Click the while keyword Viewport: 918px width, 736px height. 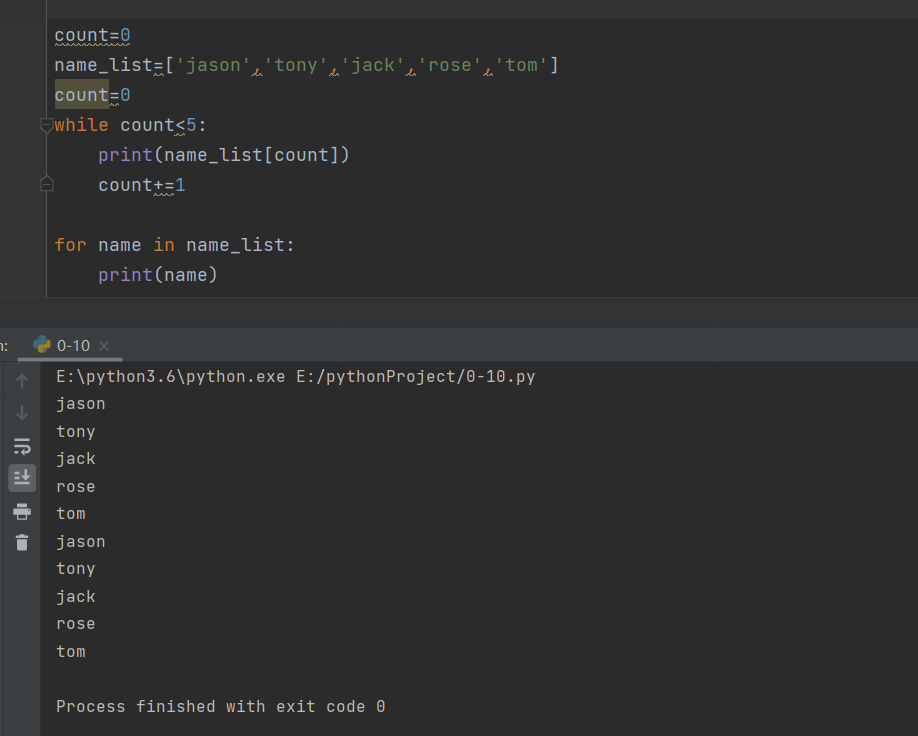coord(81,125)
